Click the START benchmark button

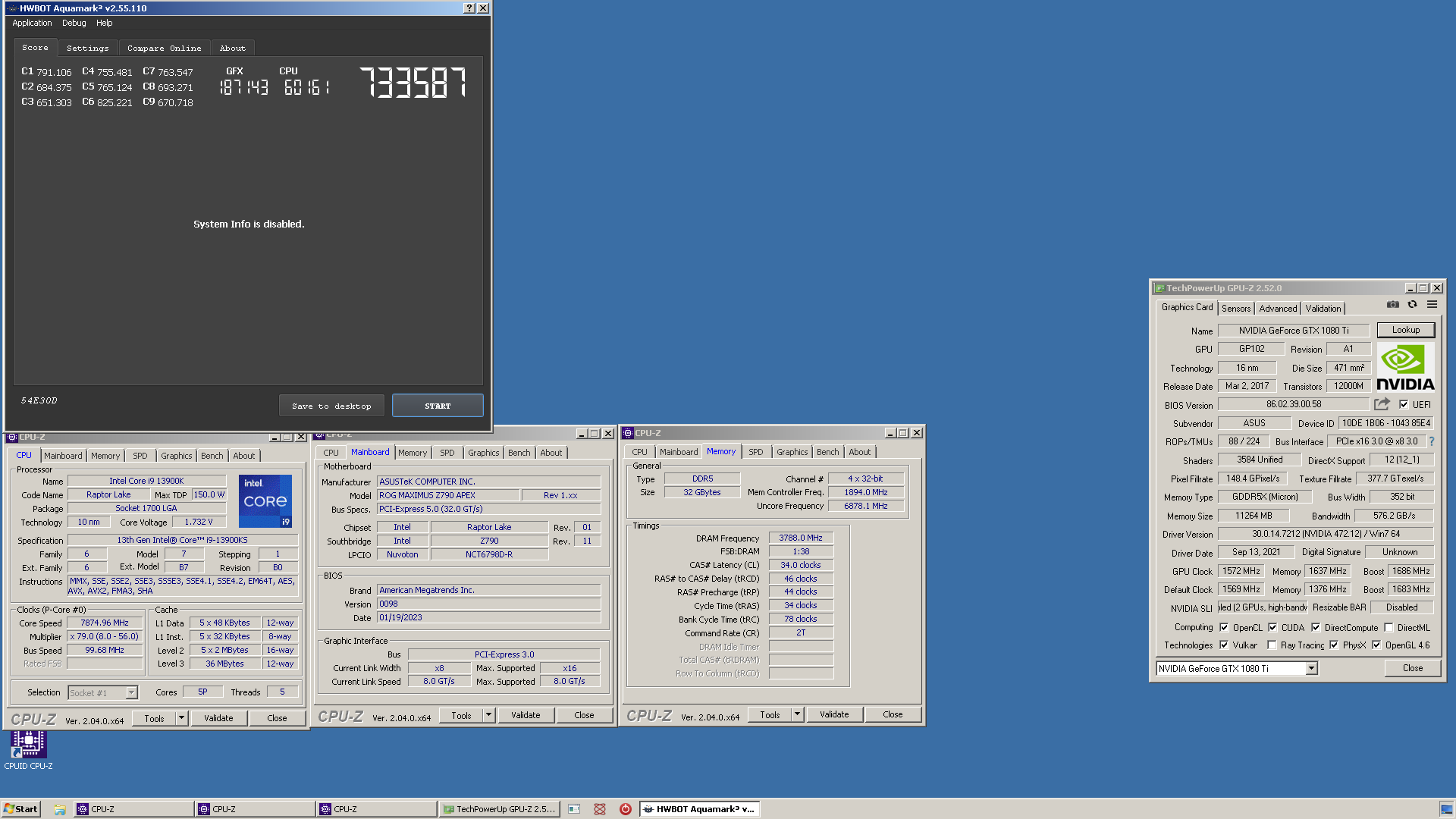point(438,406)
